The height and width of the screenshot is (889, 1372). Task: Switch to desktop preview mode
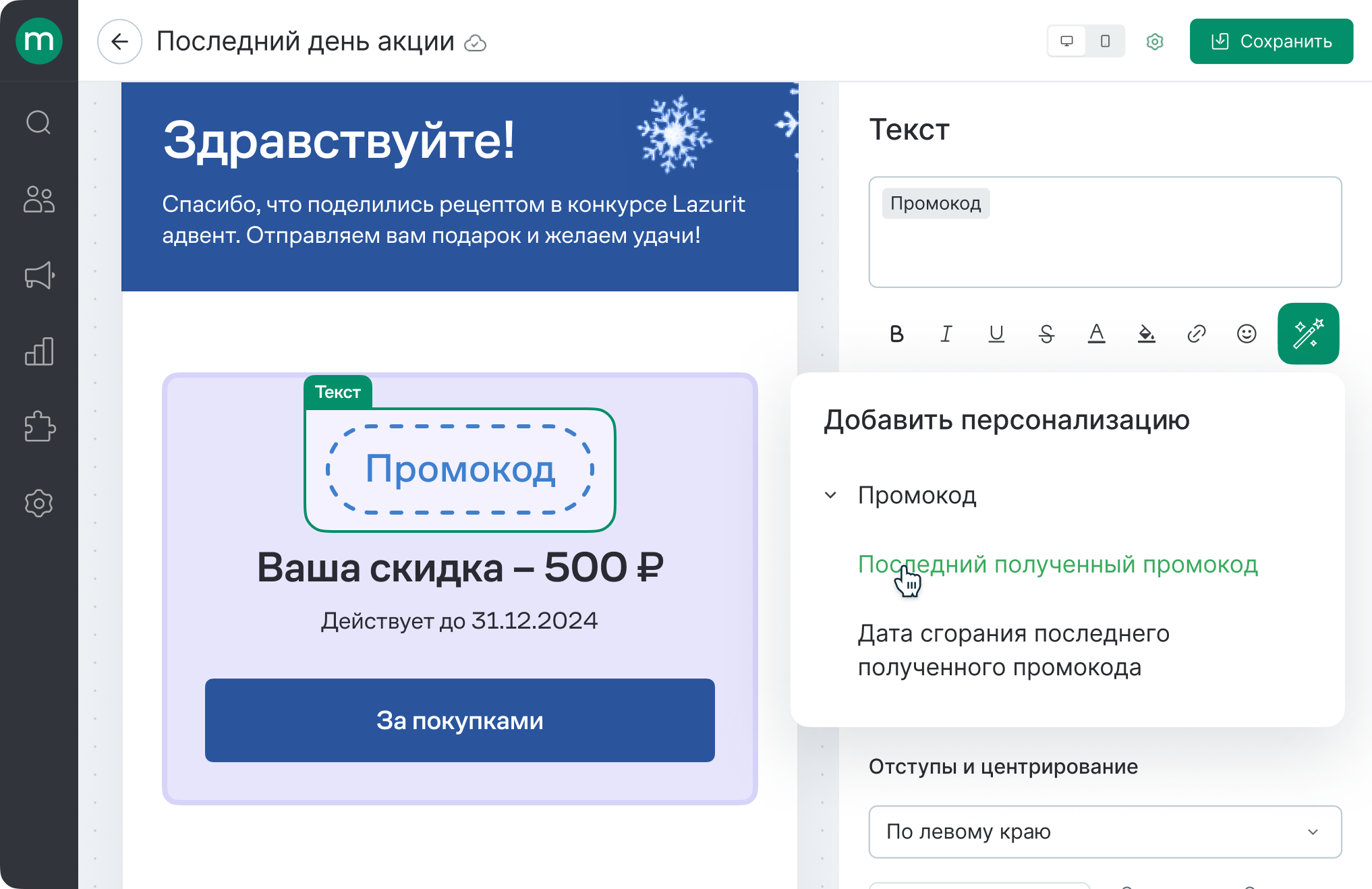coord(1067,41)
